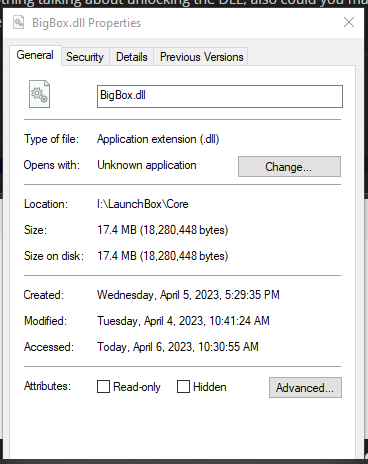Switch to the Details tab

[132, 57]
